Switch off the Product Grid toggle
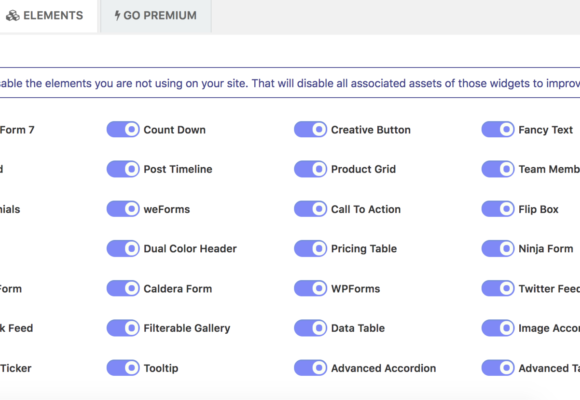580x400 pixels. (310, 169)
